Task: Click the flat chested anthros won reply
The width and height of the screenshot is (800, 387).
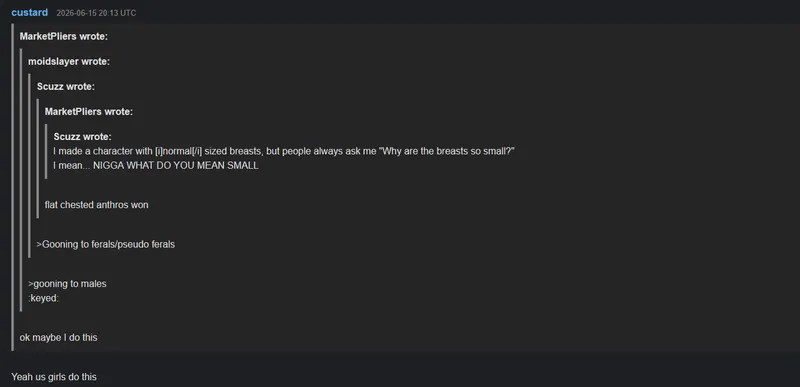Action: click(x=96, y=205)
